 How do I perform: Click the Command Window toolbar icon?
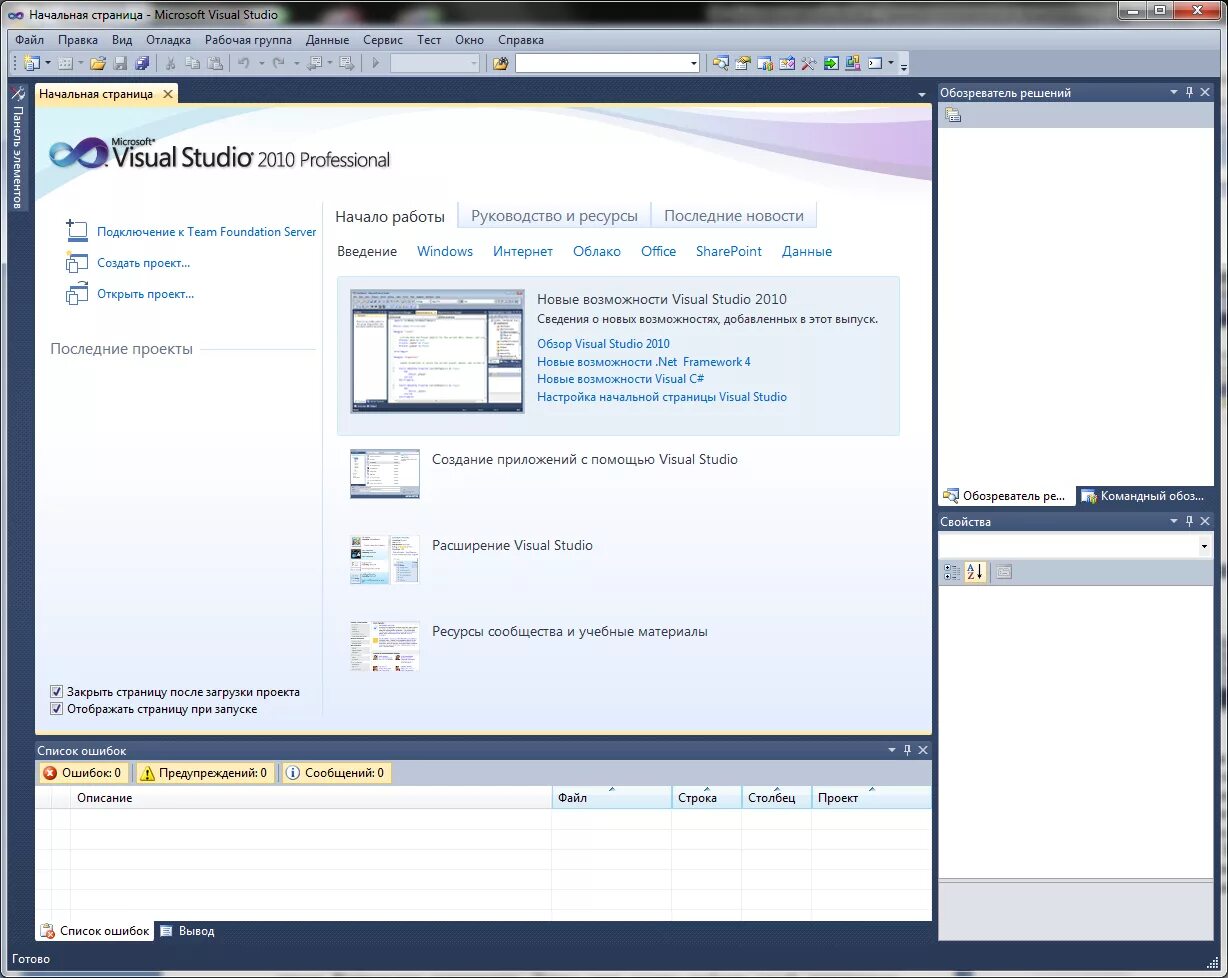(x=875, y=63)
